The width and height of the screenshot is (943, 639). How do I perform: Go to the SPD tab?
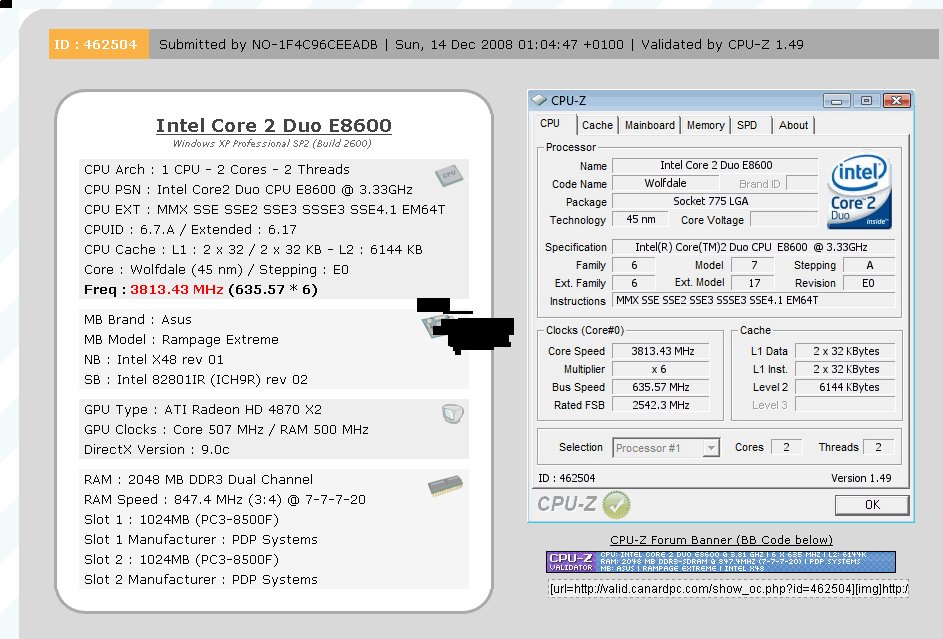tap(747, 125)
